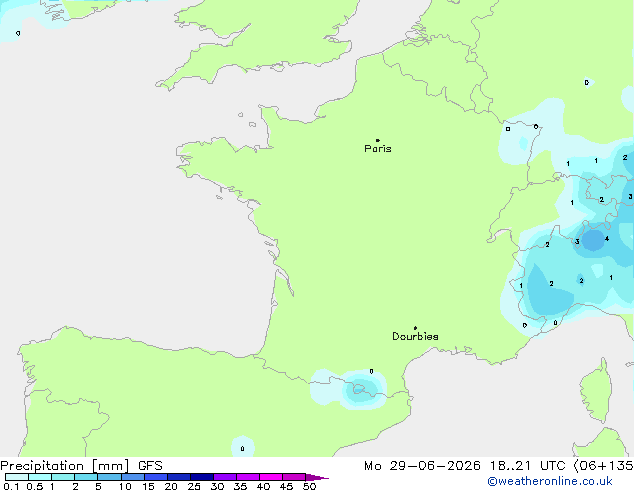The height and width of the screenshot is (490, 634).
Task: Pick the 45–50 mm legend color swatch
Action: coord(294,477)
